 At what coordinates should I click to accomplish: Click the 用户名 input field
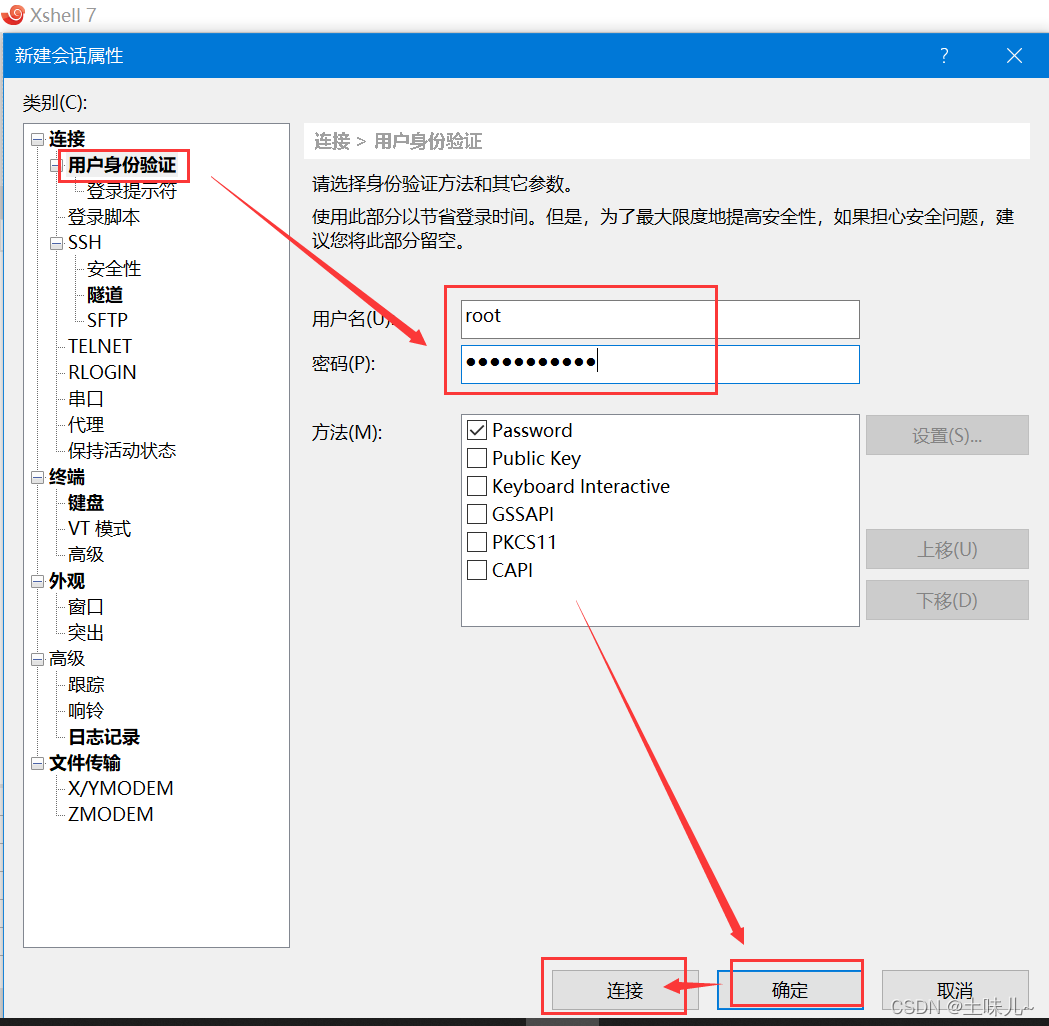pyautogui.click(x=660, y=319)
